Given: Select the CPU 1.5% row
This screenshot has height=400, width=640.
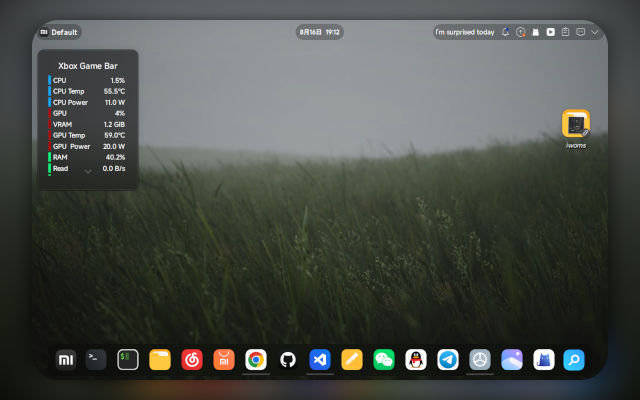Looking at the screenshot, I should point(87,80).
